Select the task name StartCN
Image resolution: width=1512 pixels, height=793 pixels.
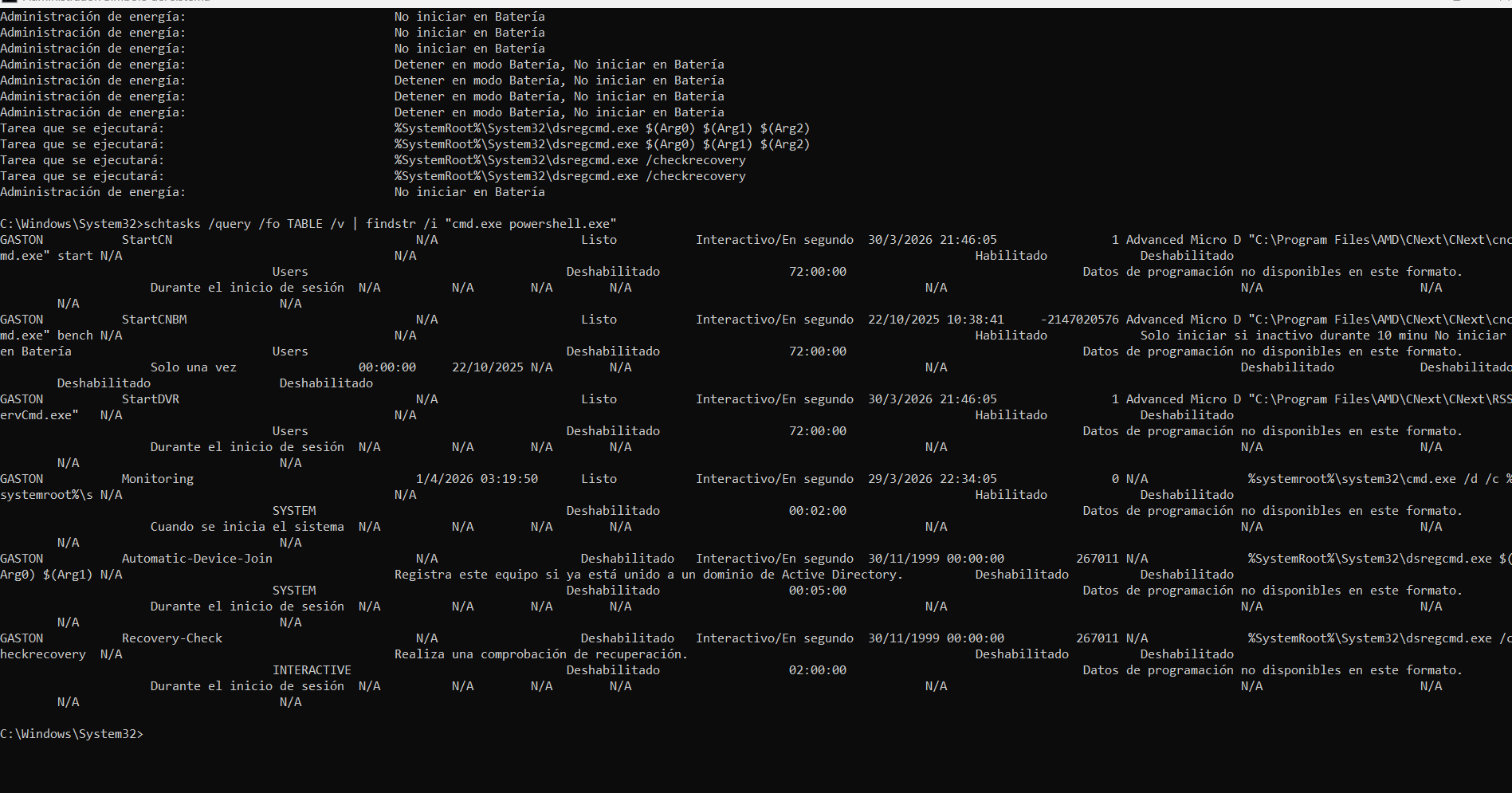147,240
